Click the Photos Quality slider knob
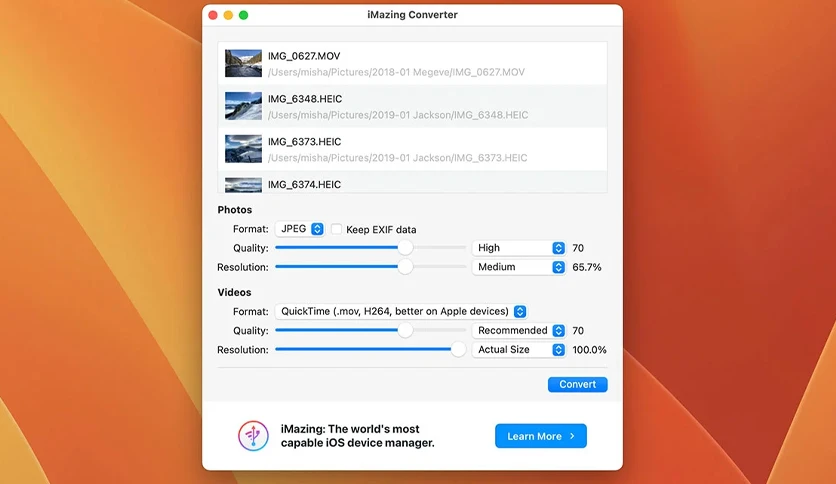The image size is (836, 484). [405, 247]
